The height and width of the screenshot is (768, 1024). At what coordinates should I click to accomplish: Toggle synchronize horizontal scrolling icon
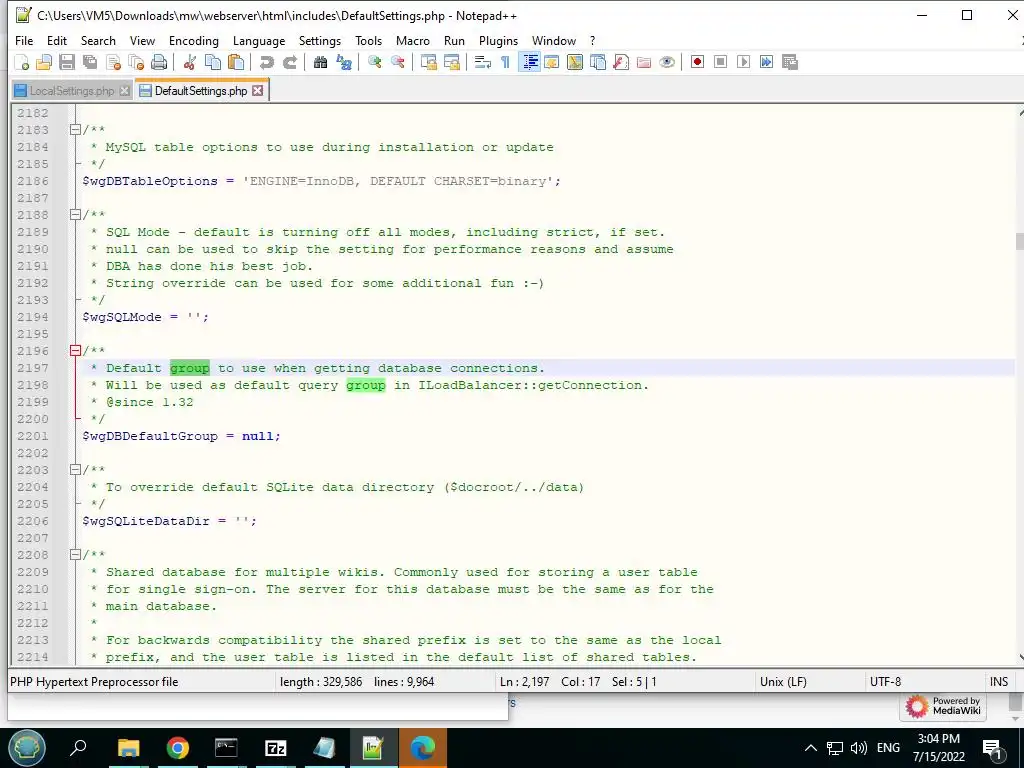pos(452,62)
